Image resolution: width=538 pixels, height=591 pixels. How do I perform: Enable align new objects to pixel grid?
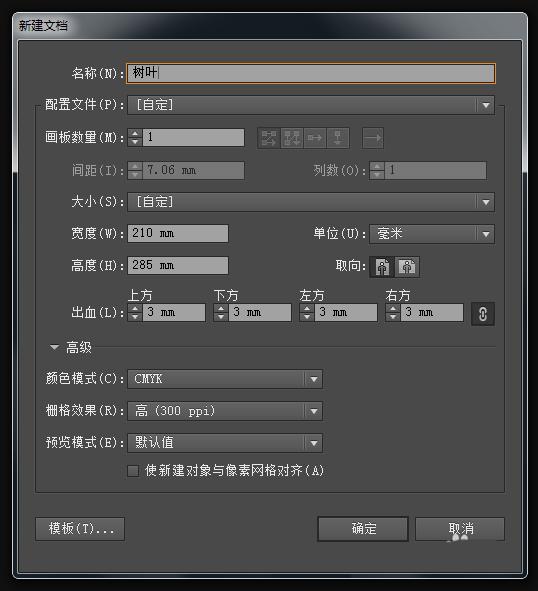coord(133,471)
